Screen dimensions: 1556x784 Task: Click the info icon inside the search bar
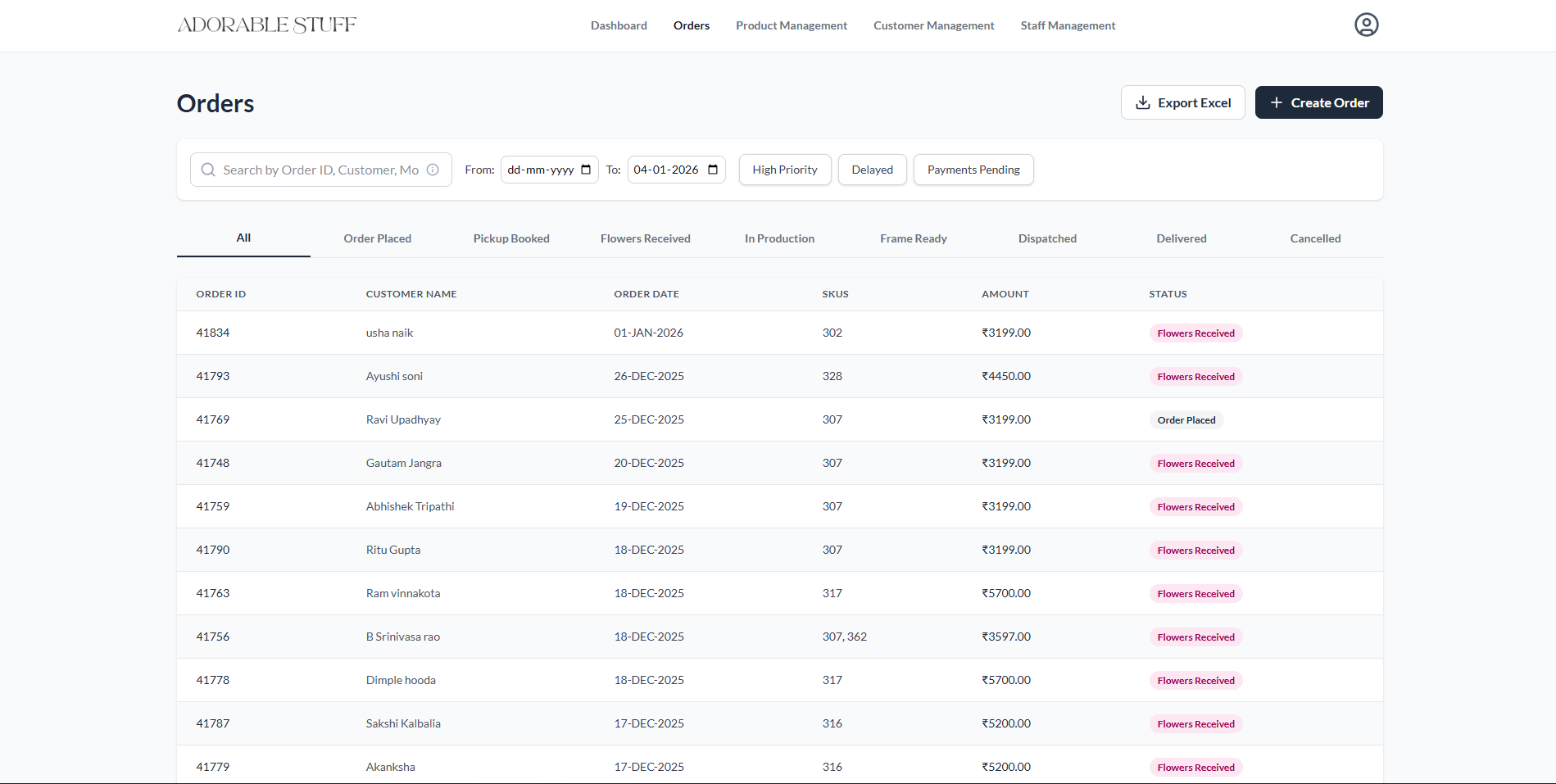(x=433, y=170)
